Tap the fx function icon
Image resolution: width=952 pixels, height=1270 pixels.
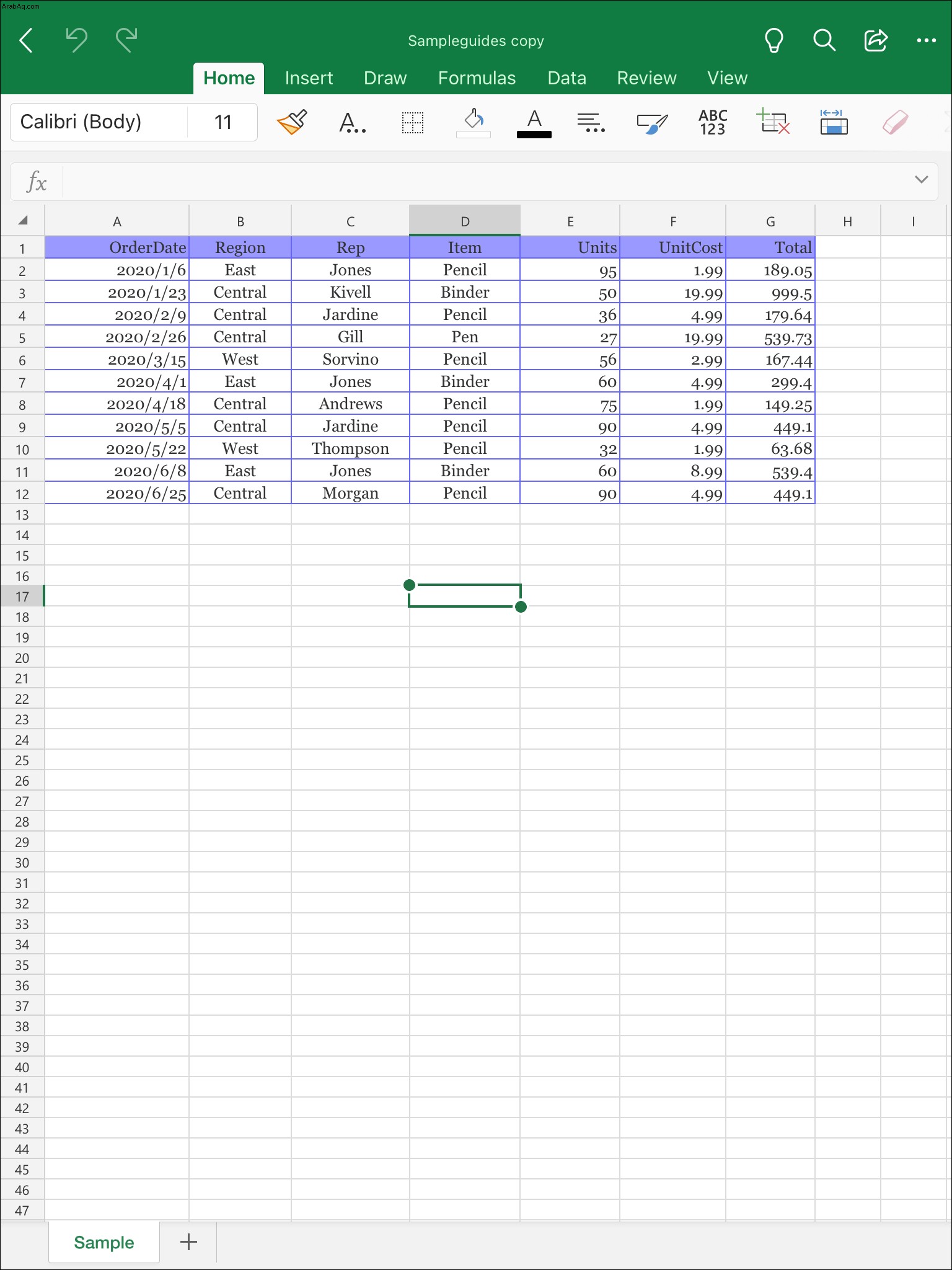(37, 182)
